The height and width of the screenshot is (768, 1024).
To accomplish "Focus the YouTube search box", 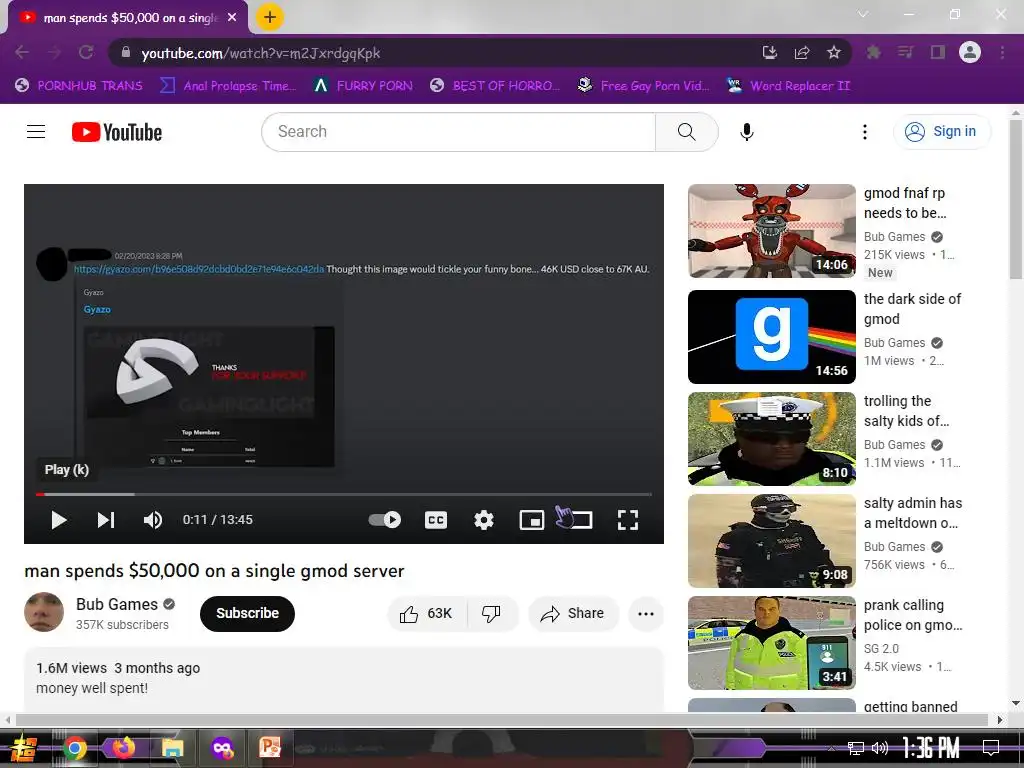I will pos(458,132).
